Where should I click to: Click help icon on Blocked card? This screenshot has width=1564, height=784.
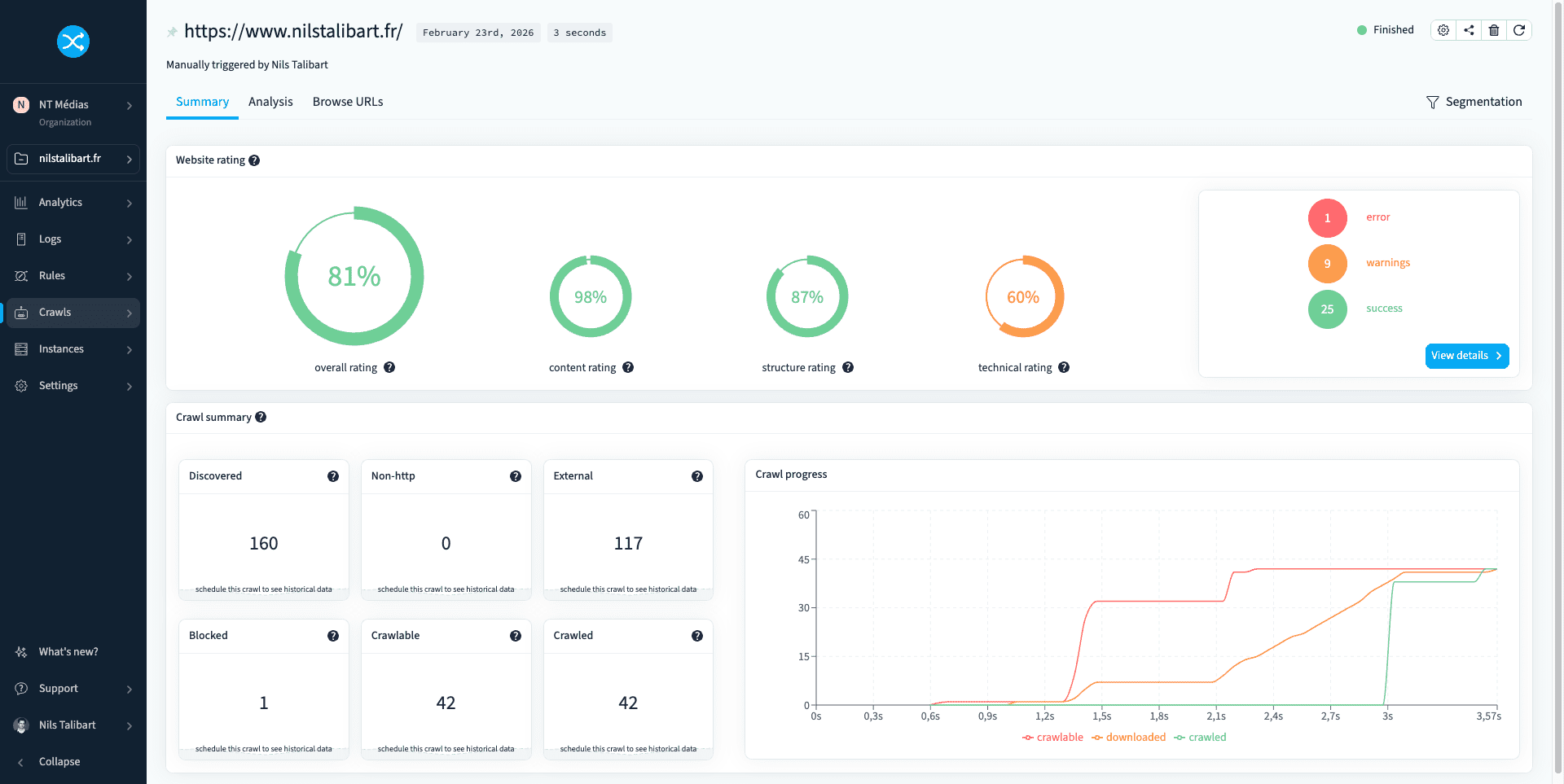333,636
